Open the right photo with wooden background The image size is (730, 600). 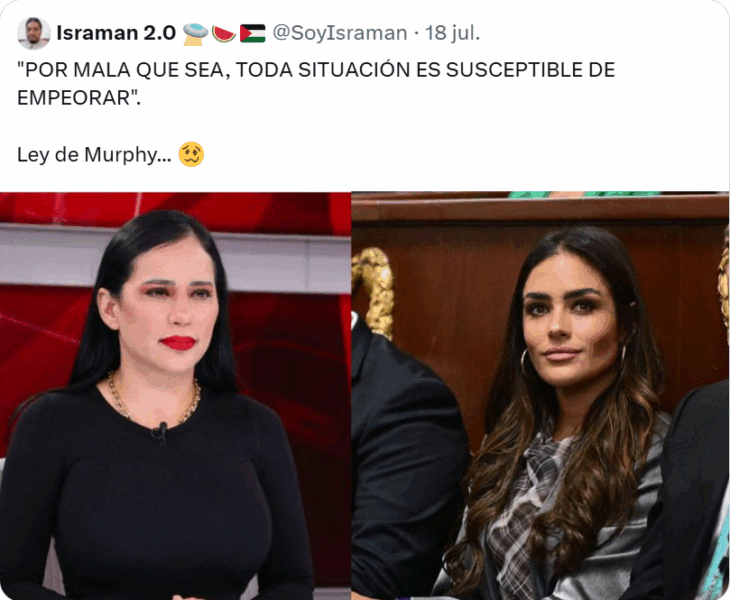(541, 396)
